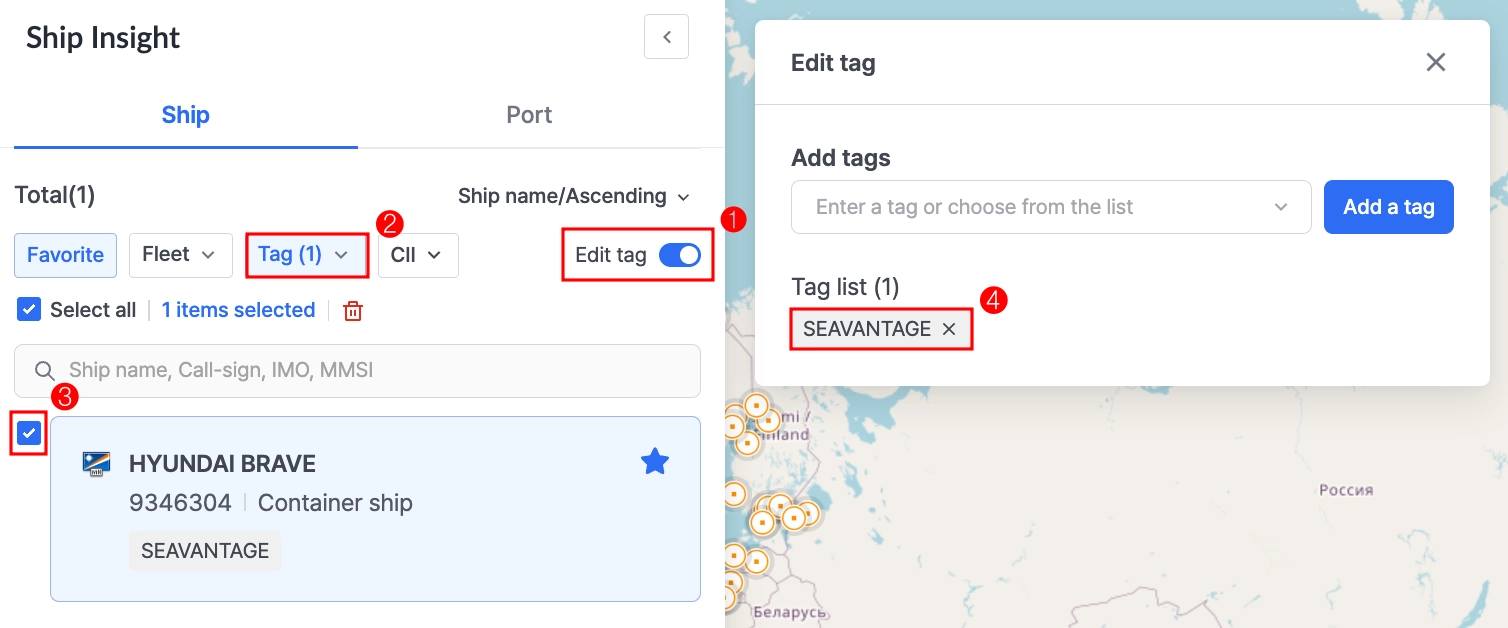Image resolution: width=1508 pixels, height=628 pixels.
Task: Click the ship name search field
Action: pos(370,371)
